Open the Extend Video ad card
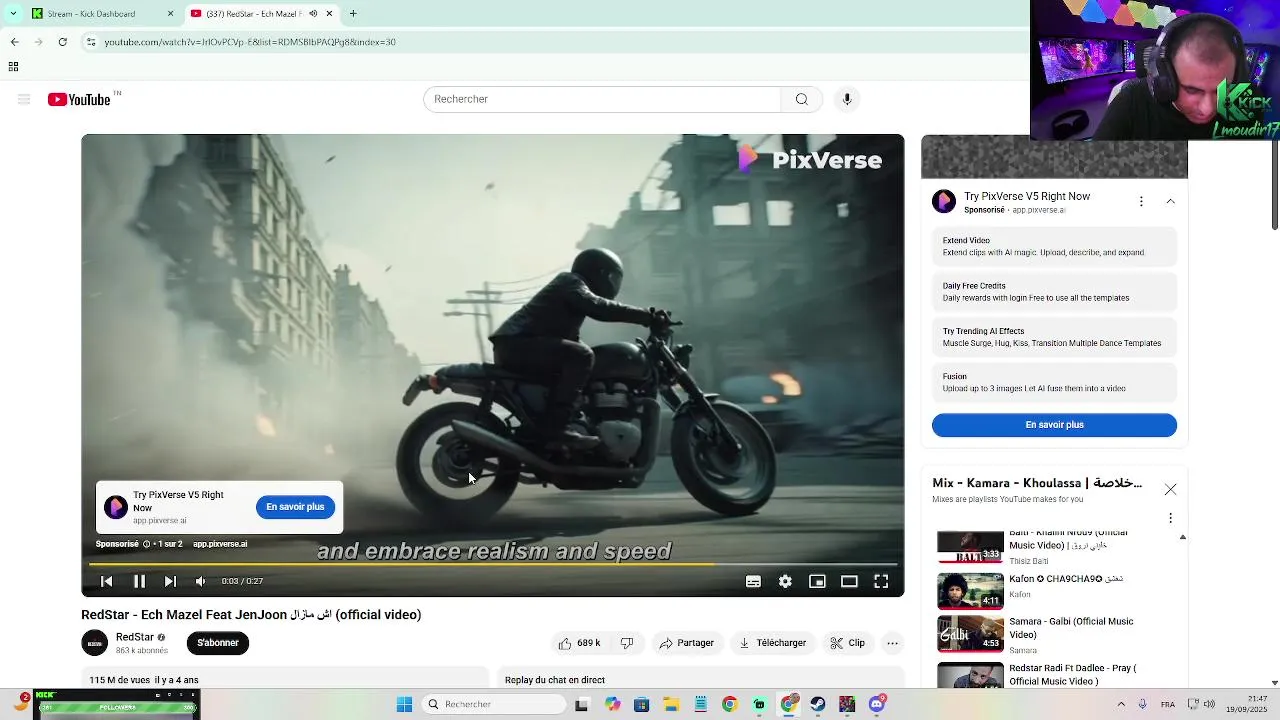The width and height of the screenshot is (1280, 720). pos(1054,246)
